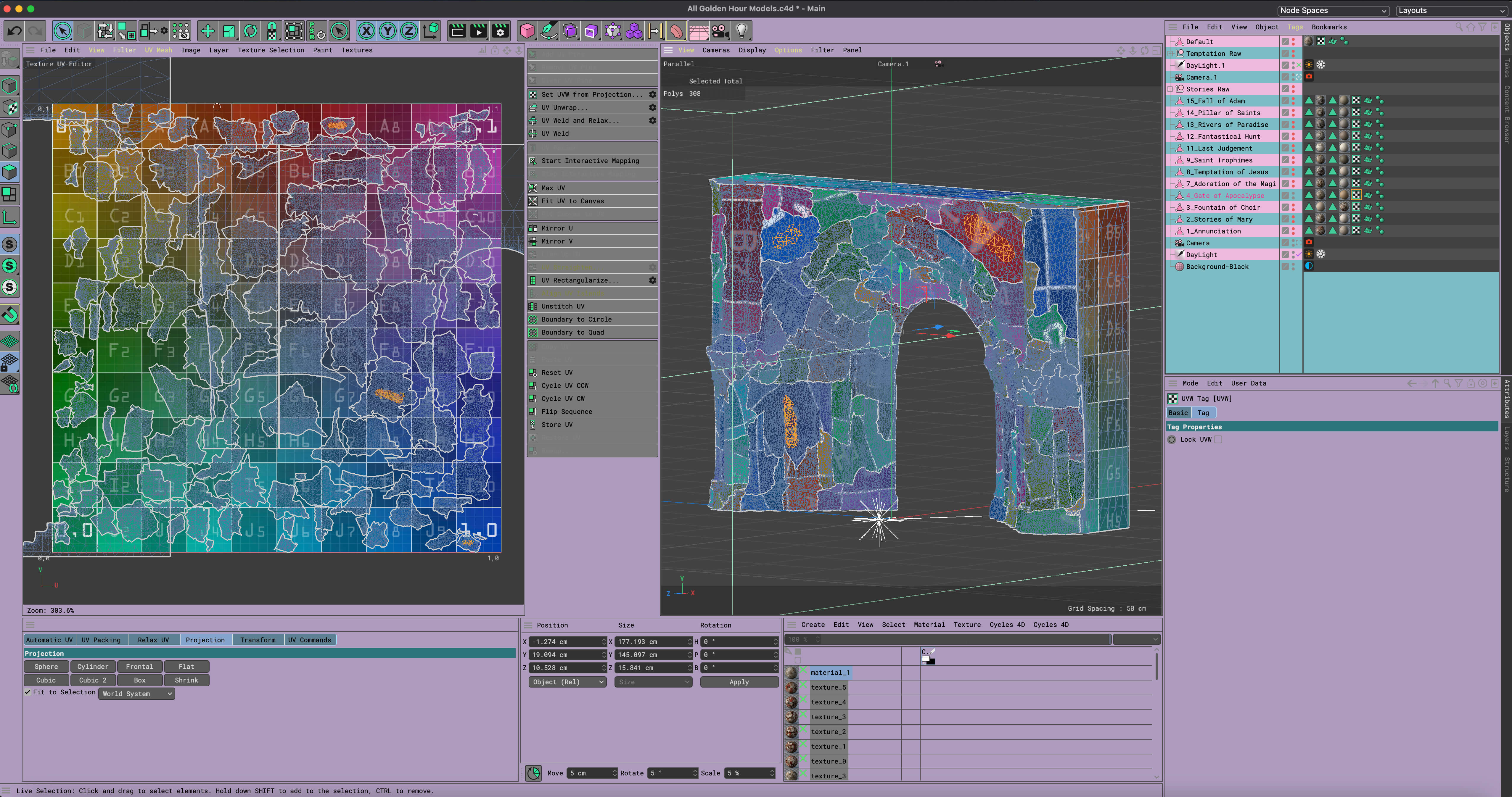The image size is (1512, 797).
Task: Open the World System dropdown
Action: [x=136, y=694]
